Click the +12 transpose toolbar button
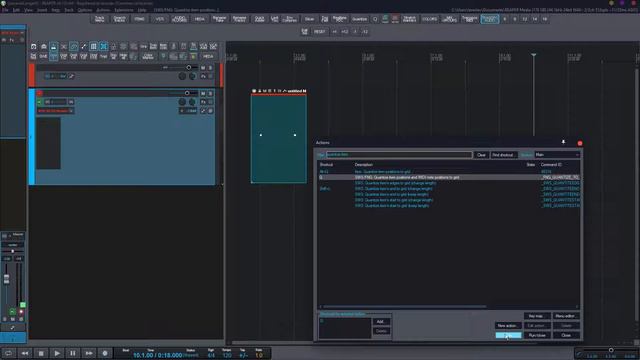 (345, 31)
